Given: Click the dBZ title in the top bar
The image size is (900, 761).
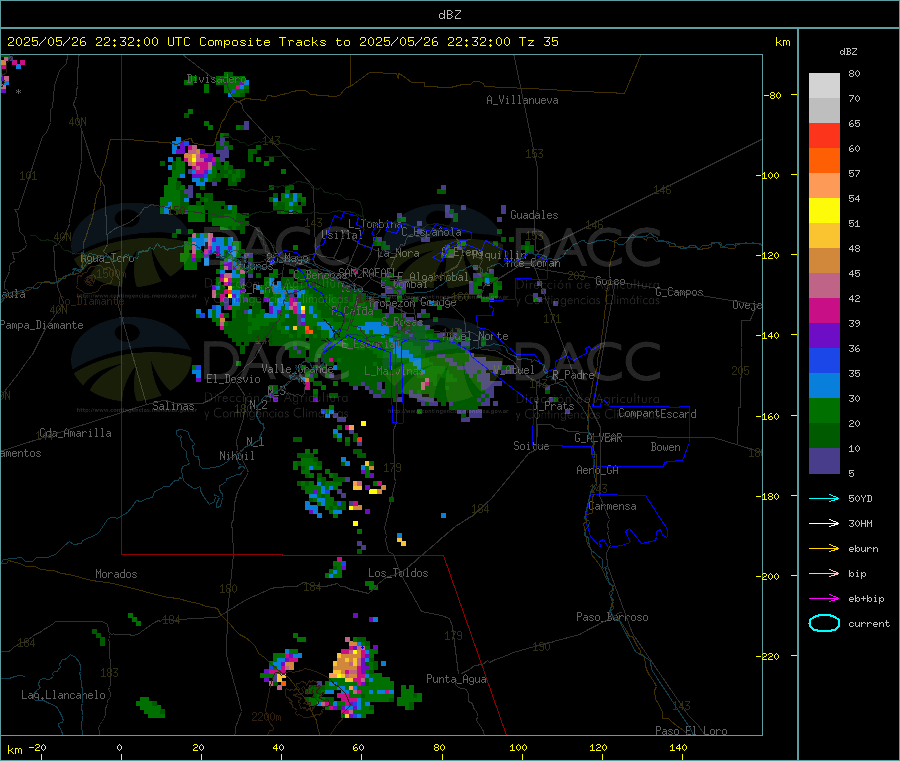Looking at the screenshot, I should 449,14.
